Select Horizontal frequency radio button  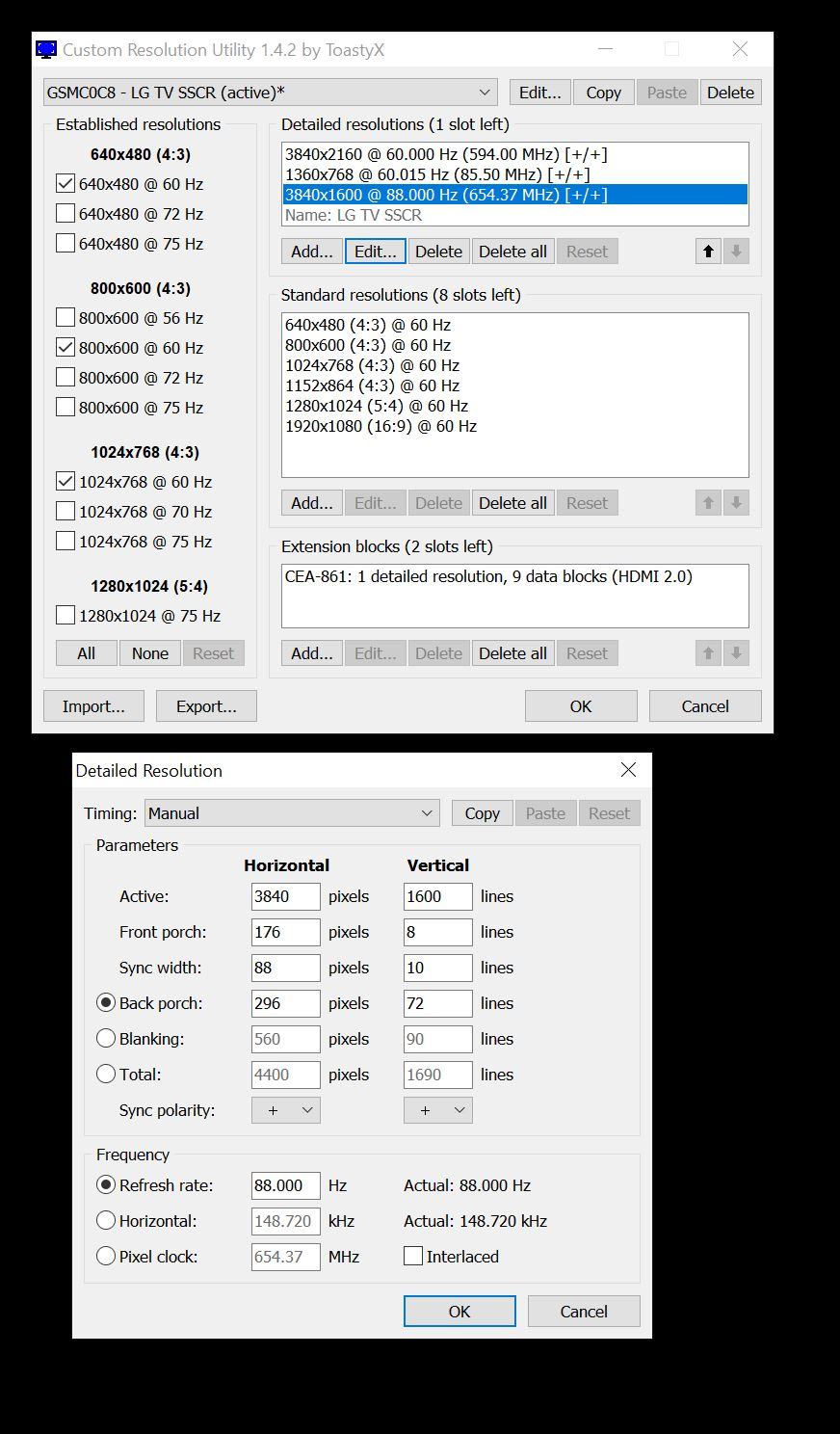(x=106, y=1221)
